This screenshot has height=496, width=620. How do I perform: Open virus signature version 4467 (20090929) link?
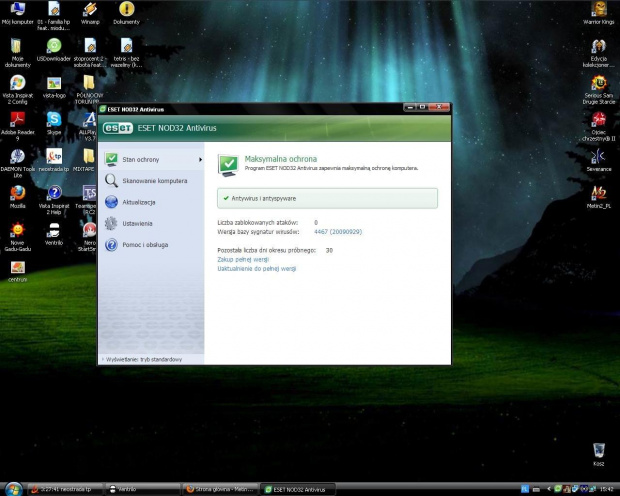click(x=338, y=232)
